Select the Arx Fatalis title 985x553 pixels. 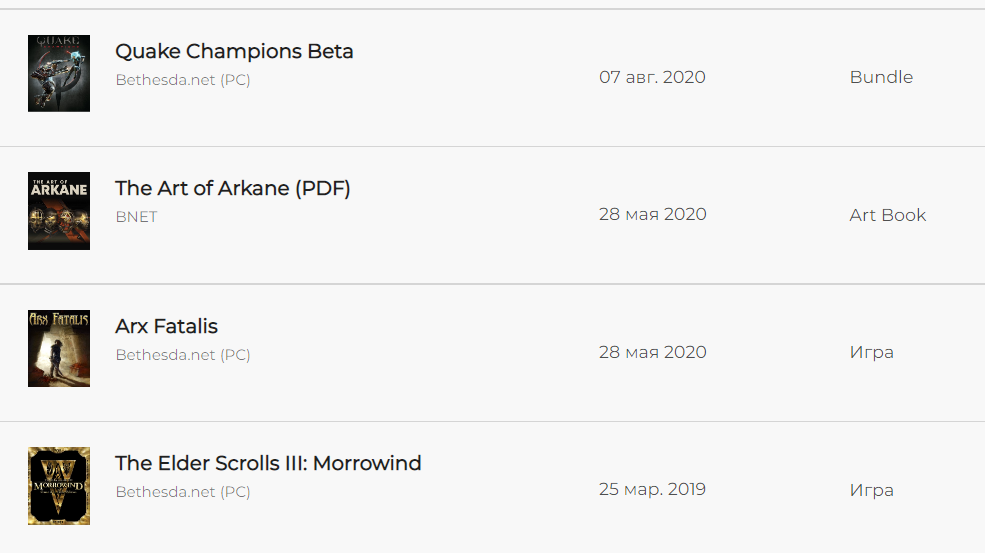pyautogui.click(x=166, y=326)
